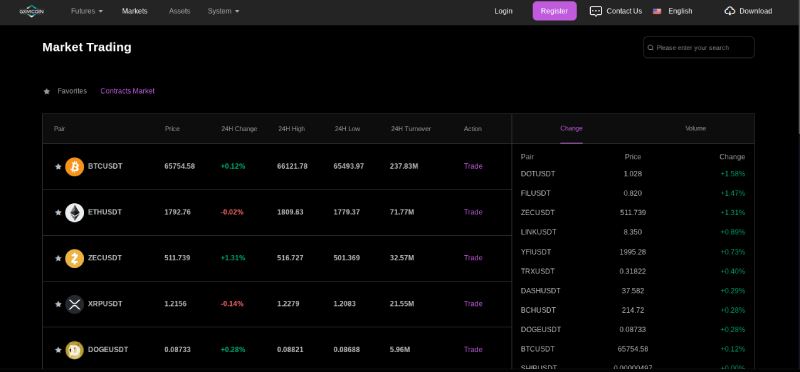The width and height of the screenshot is (800, 372).
Task: Click the search magnifier icon
Action: coord(651,47)
